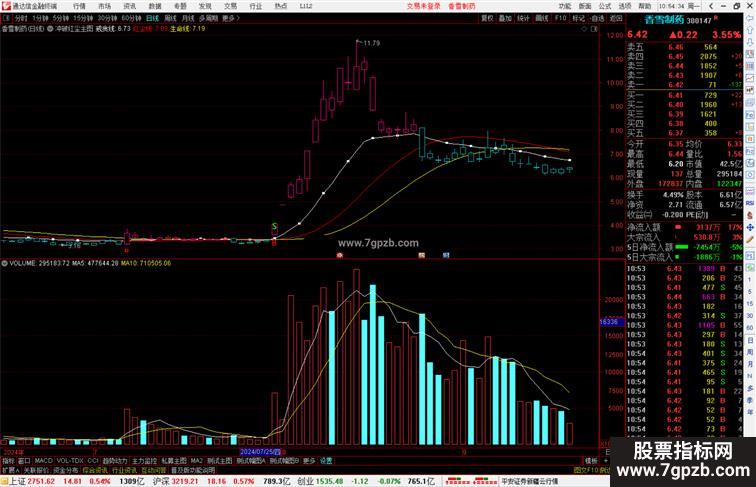The image size is (756, 487).
Task: Click the 平安证券新疆云行情 server status
Action: coord(529,481)
